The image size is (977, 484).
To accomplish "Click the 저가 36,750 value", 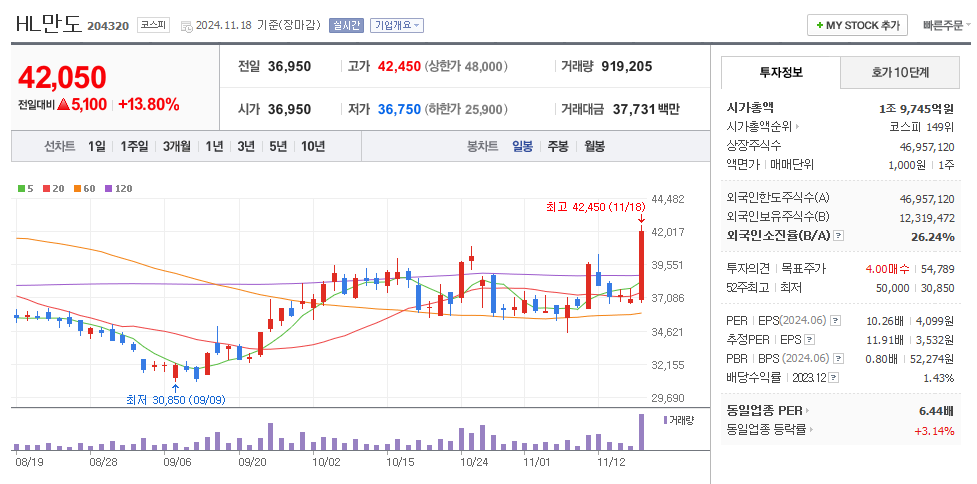I will (x=399, y=109).
